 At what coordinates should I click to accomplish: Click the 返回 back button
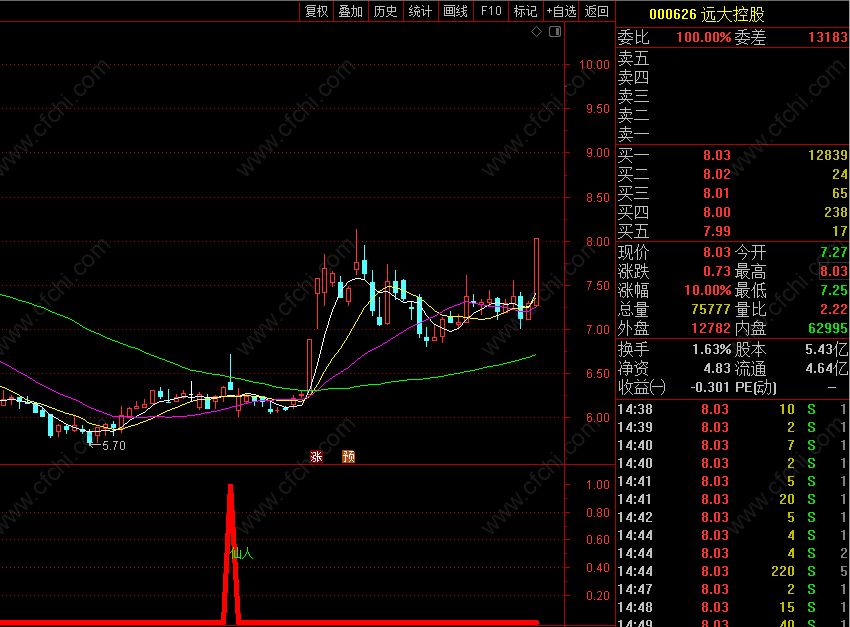pyautogui.click(x=596, y=11)
